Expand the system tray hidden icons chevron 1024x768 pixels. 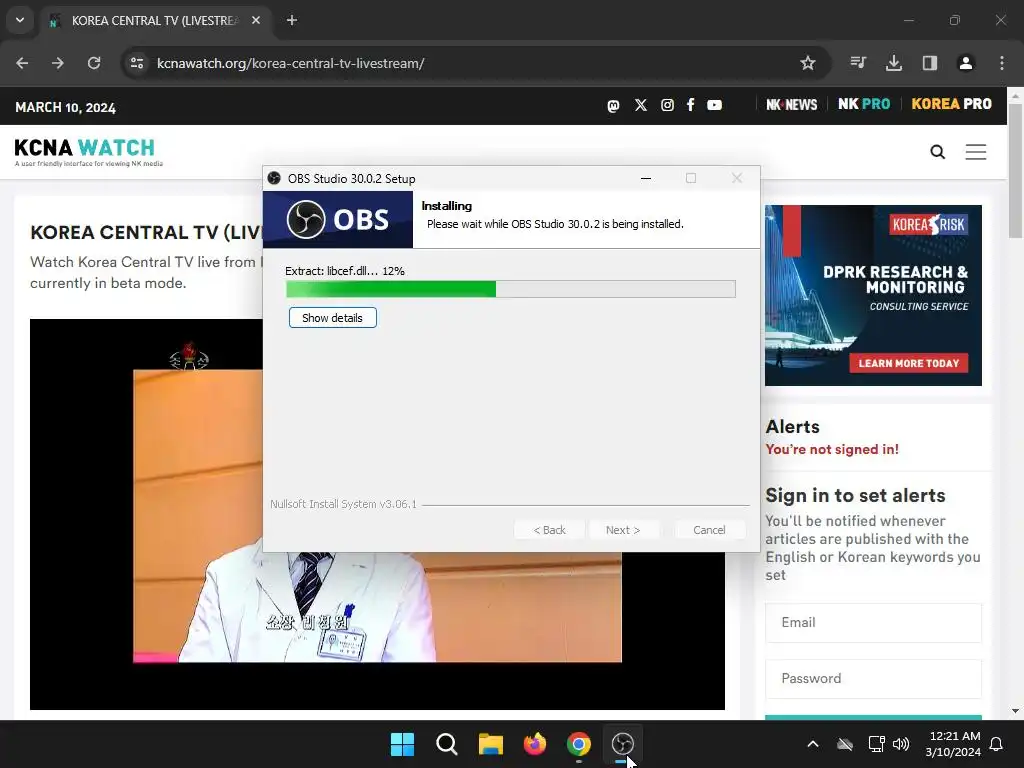(x=813, y=744)
